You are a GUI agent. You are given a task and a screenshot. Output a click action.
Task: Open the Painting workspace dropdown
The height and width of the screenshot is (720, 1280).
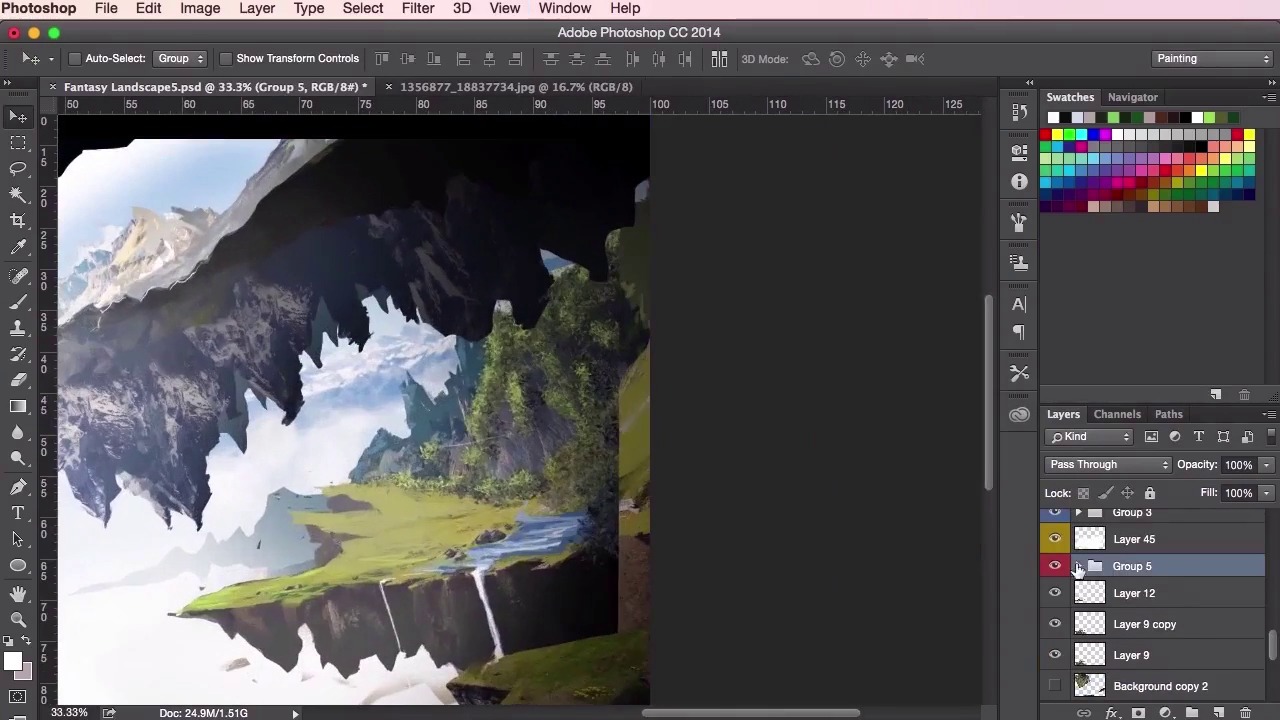(x=1212, y=59)
